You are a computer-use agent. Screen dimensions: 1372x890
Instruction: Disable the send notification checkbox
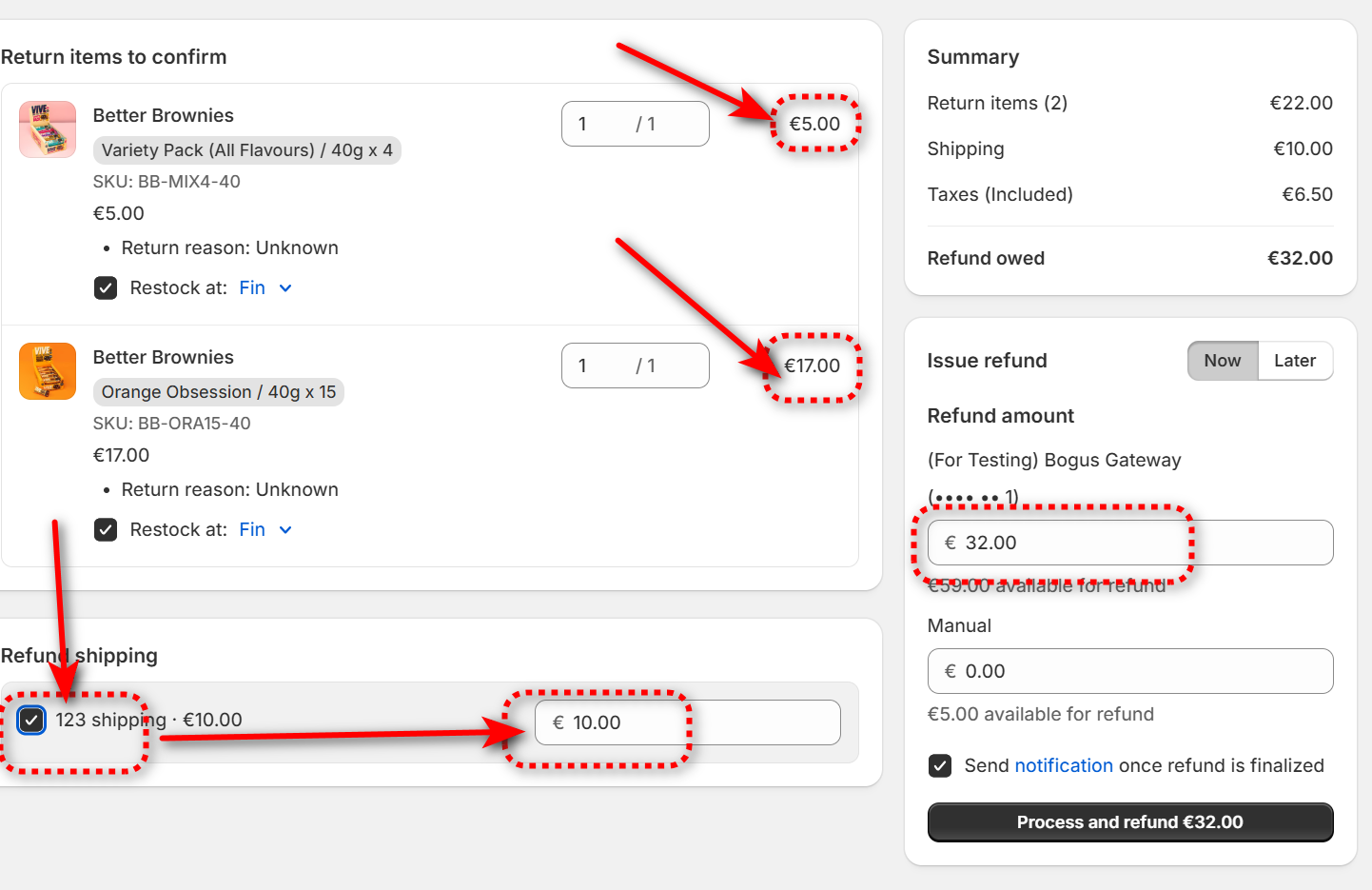tap(940, 766)
